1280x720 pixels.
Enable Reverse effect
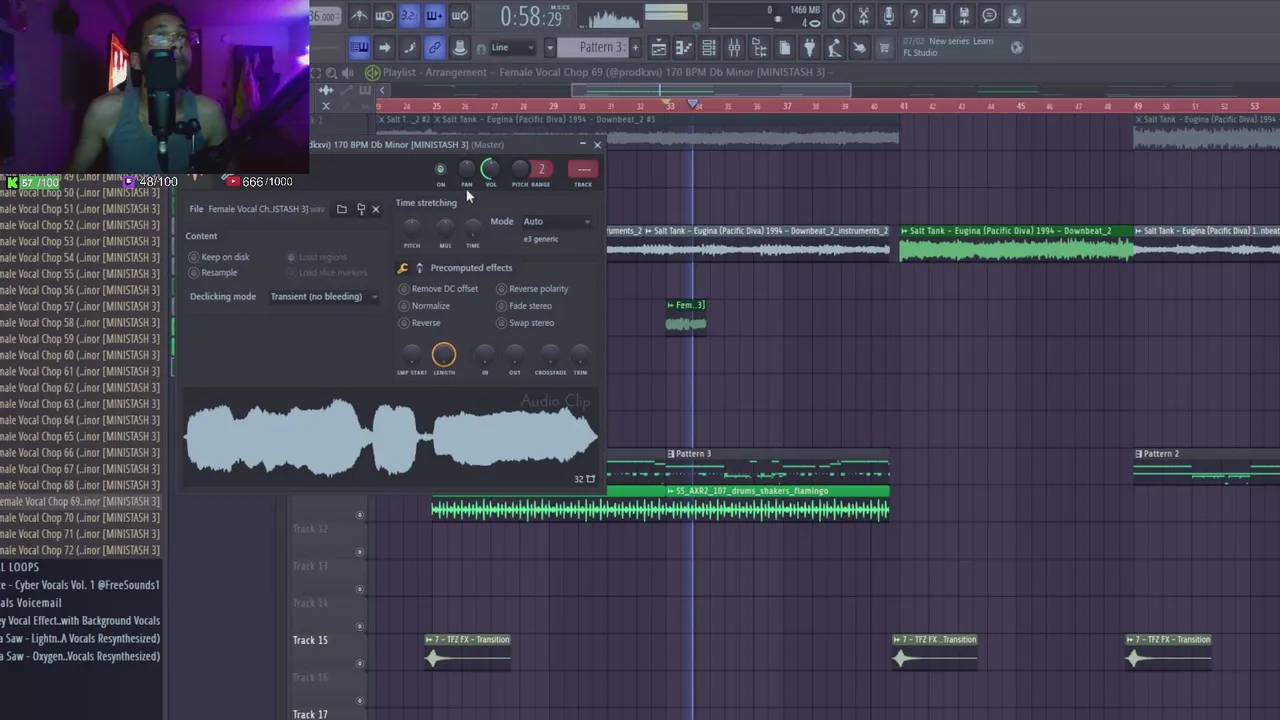point(420,323)
